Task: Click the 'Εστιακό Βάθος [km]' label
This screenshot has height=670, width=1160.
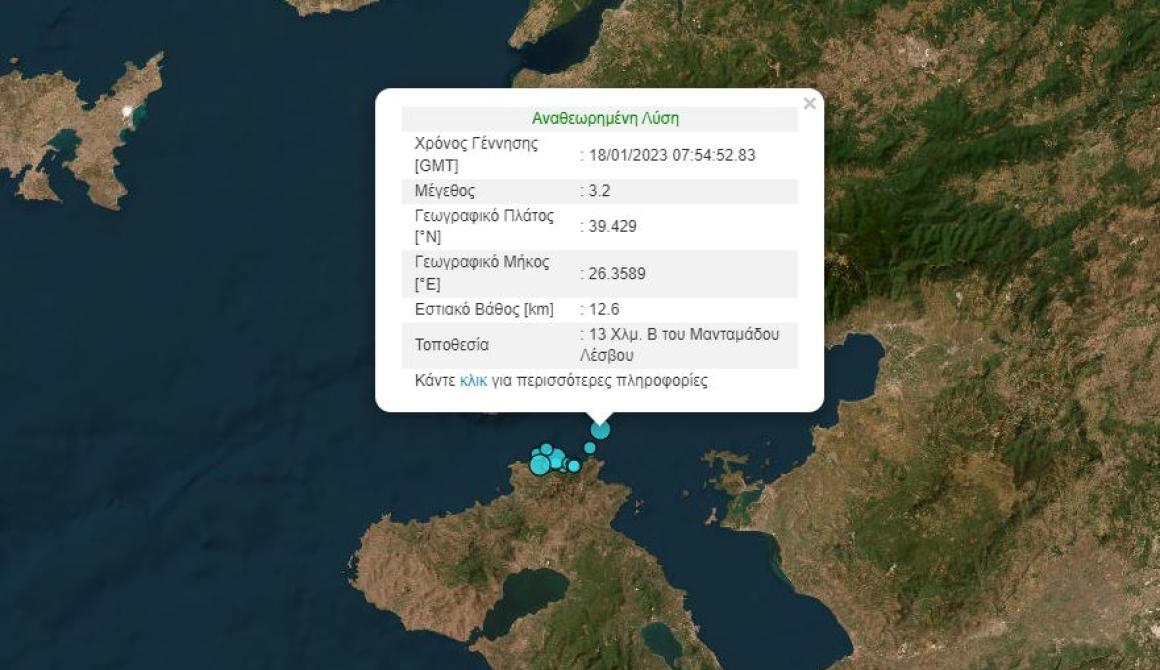Action: point(484,309)
